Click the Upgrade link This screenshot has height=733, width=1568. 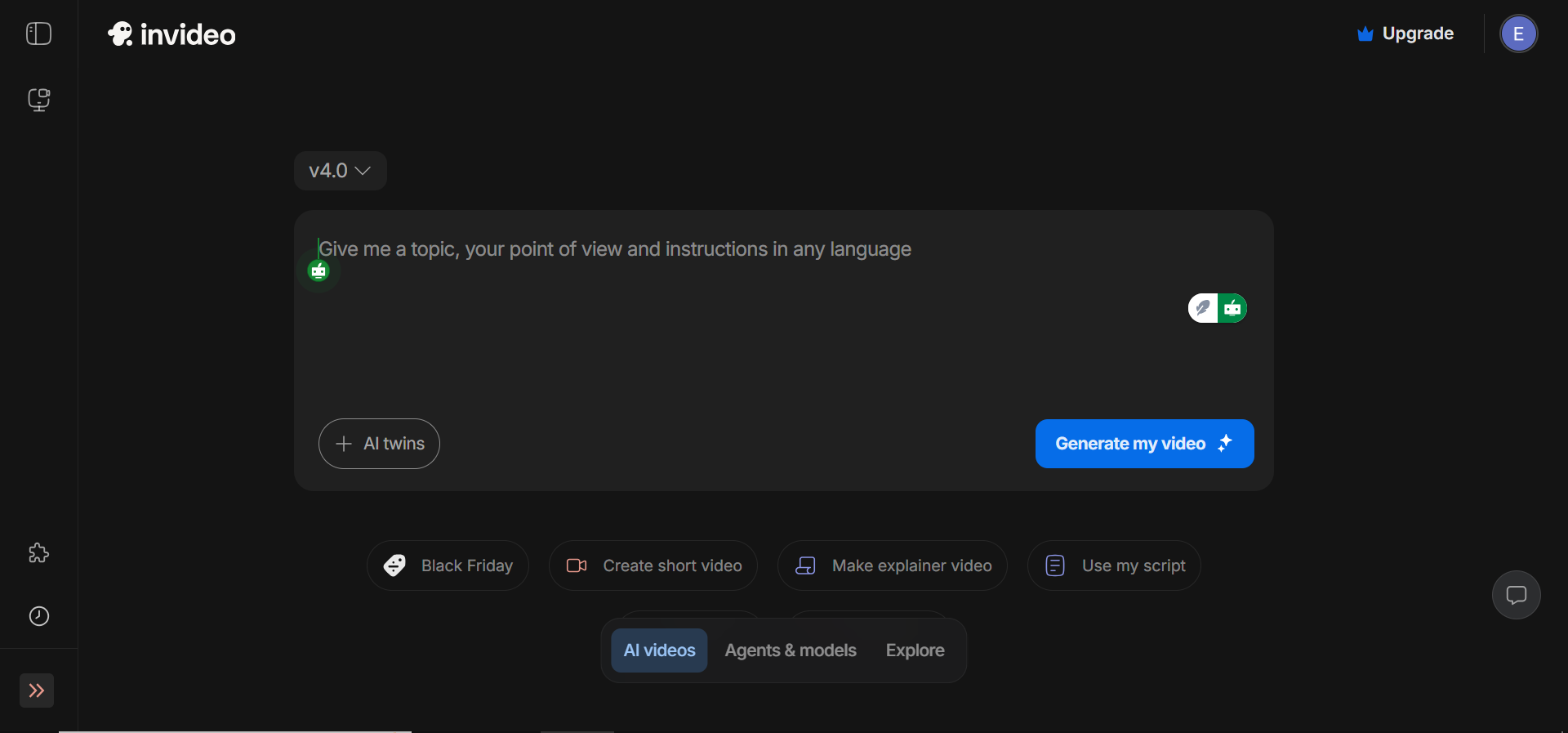click(x=1405, y=34)
